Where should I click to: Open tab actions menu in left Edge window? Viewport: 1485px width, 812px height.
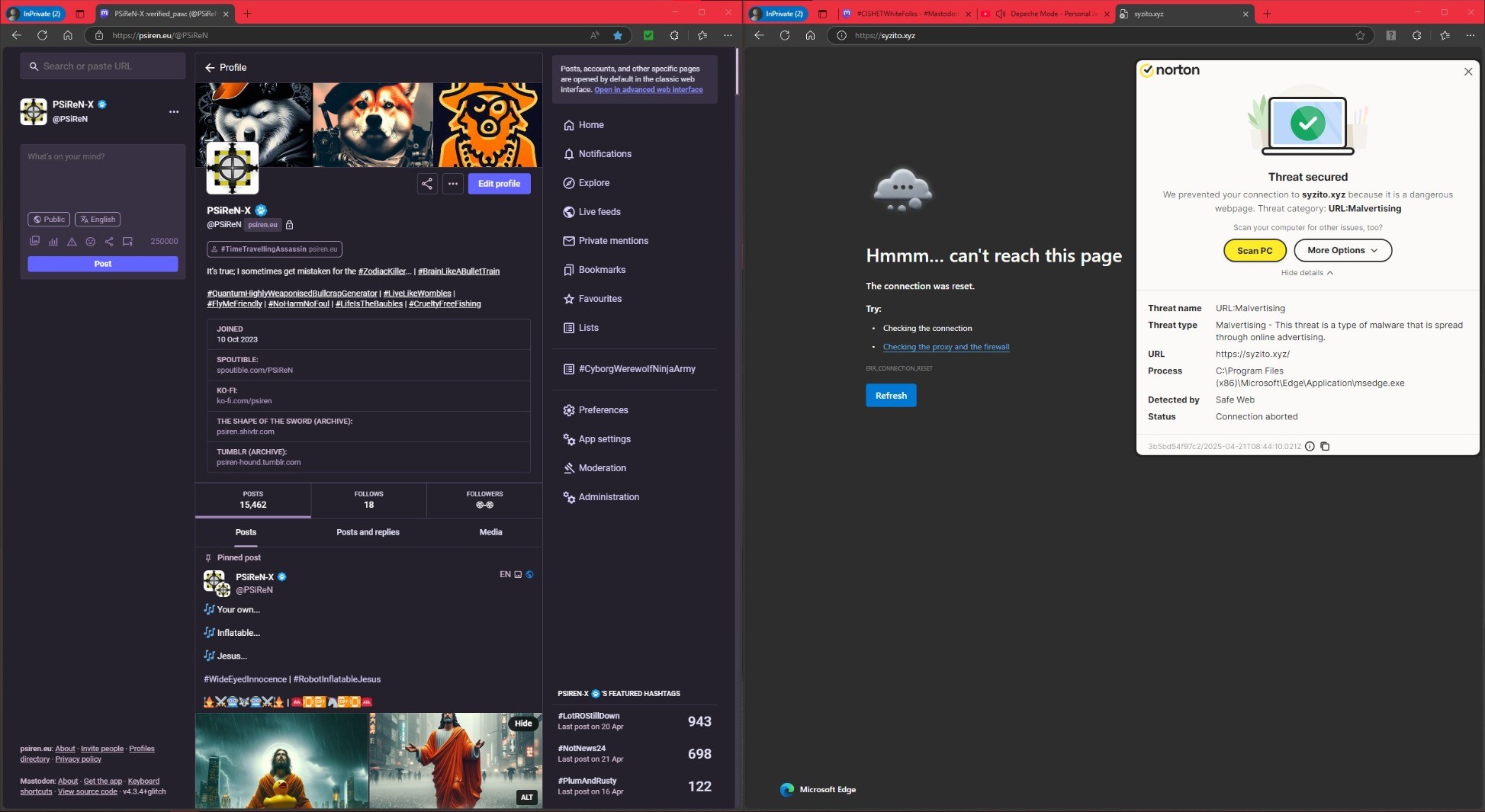pyautogui.click(x=80, y=14)
